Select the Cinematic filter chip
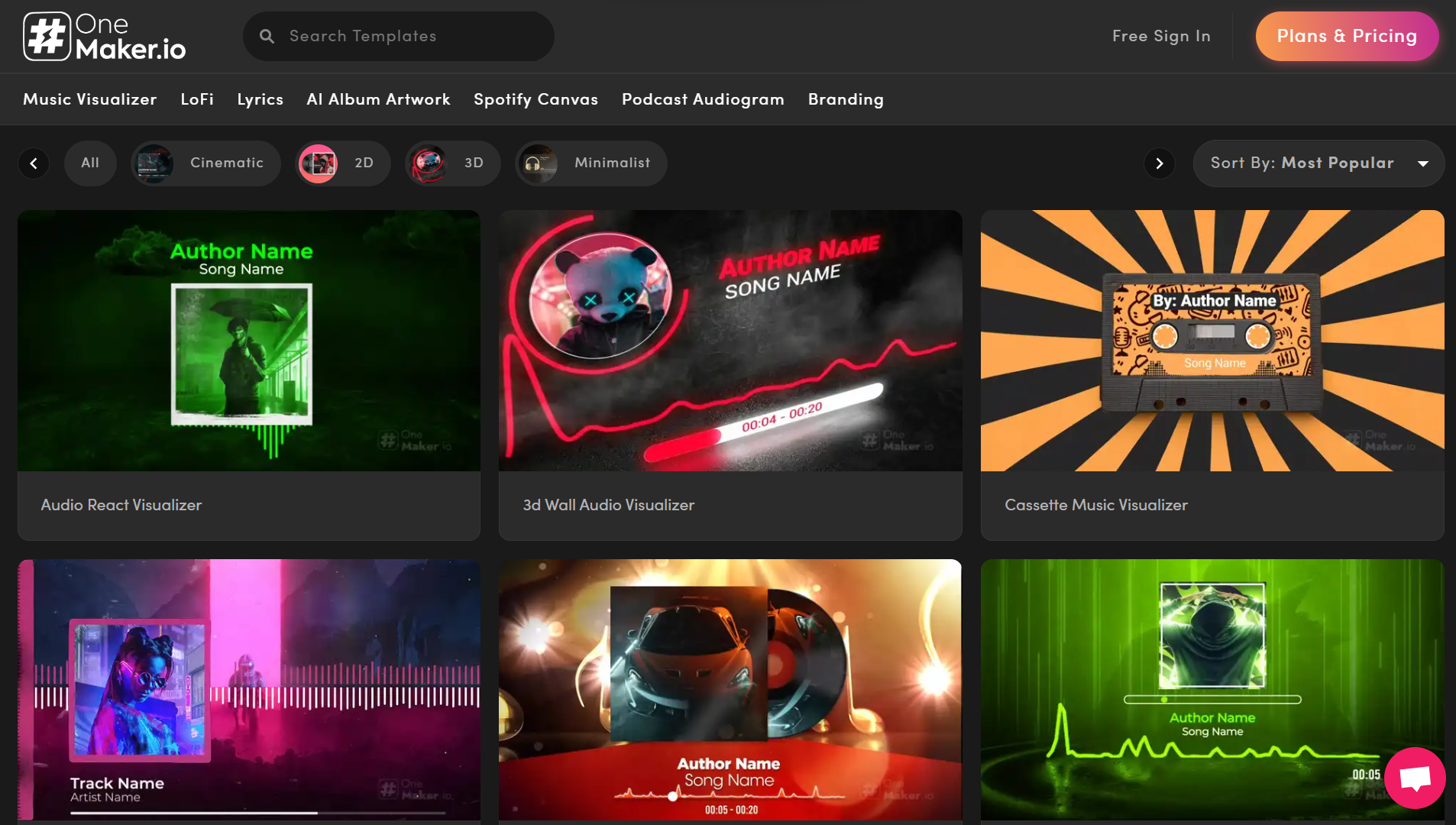Viewport: 1456px width, 825px height. (205, 163)
